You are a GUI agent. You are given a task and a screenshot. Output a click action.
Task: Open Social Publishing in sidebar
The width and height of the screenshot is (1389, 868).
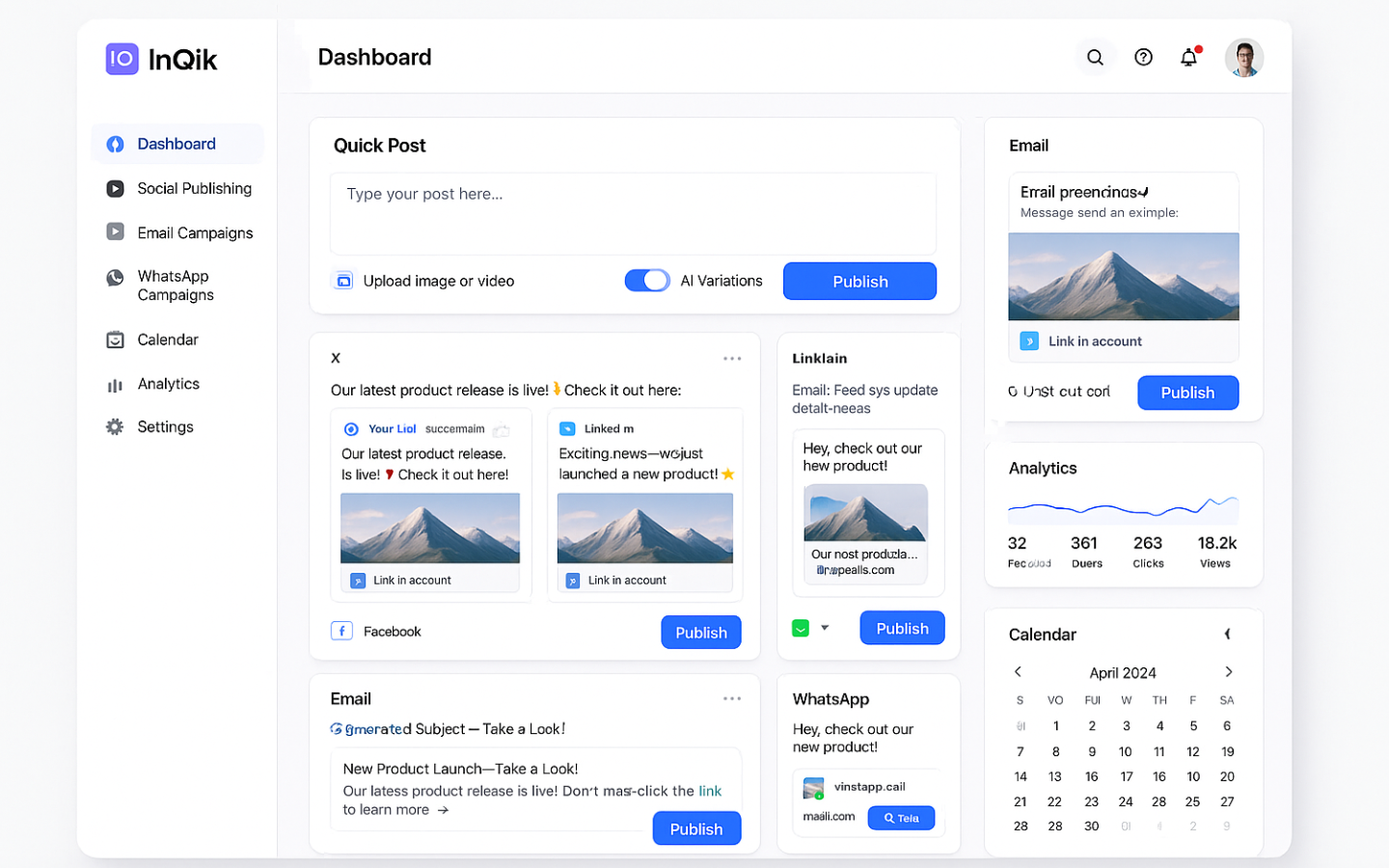(x=194, y=188)
